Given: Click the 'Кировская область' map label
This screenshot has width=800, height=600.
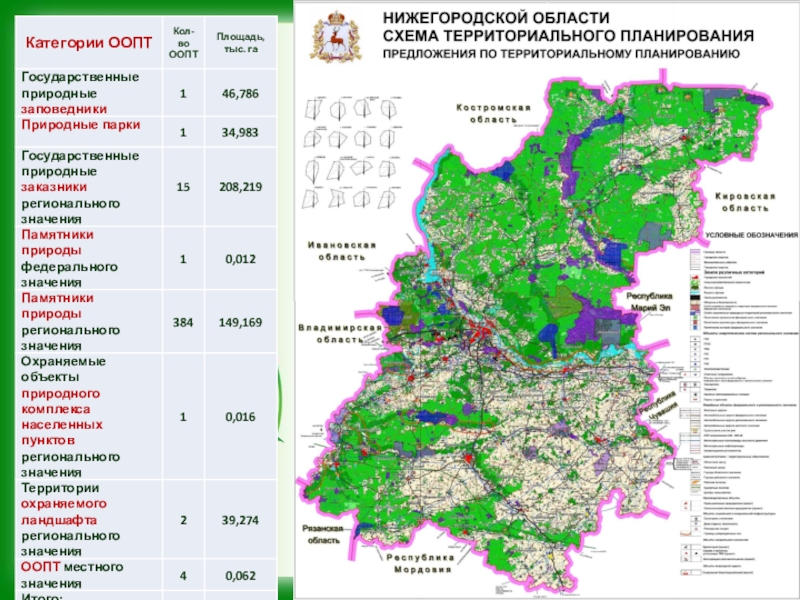Looking at the screenshot, I should (x=745, y=202).
